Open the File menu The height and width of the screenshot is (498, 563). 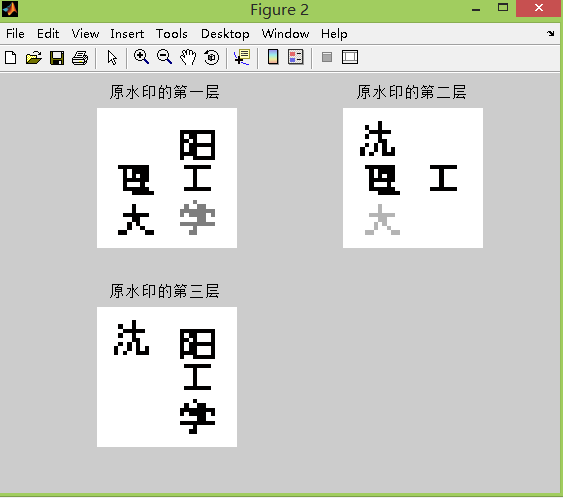pyautogui.click(x=15, y=34)
